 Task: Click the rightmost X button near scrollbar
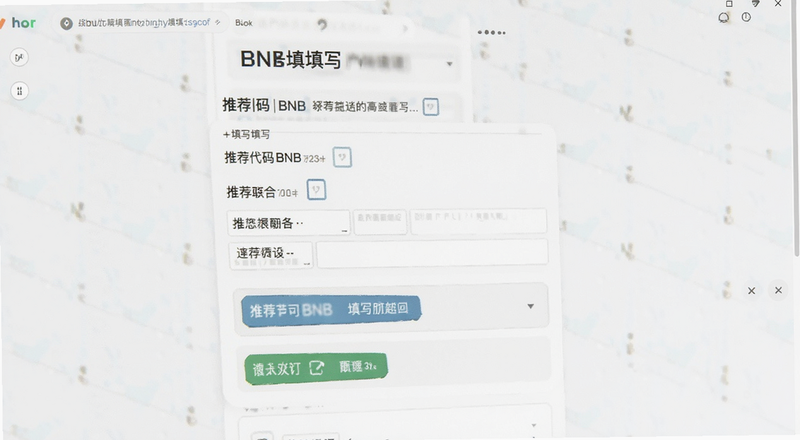coord(778,290)
